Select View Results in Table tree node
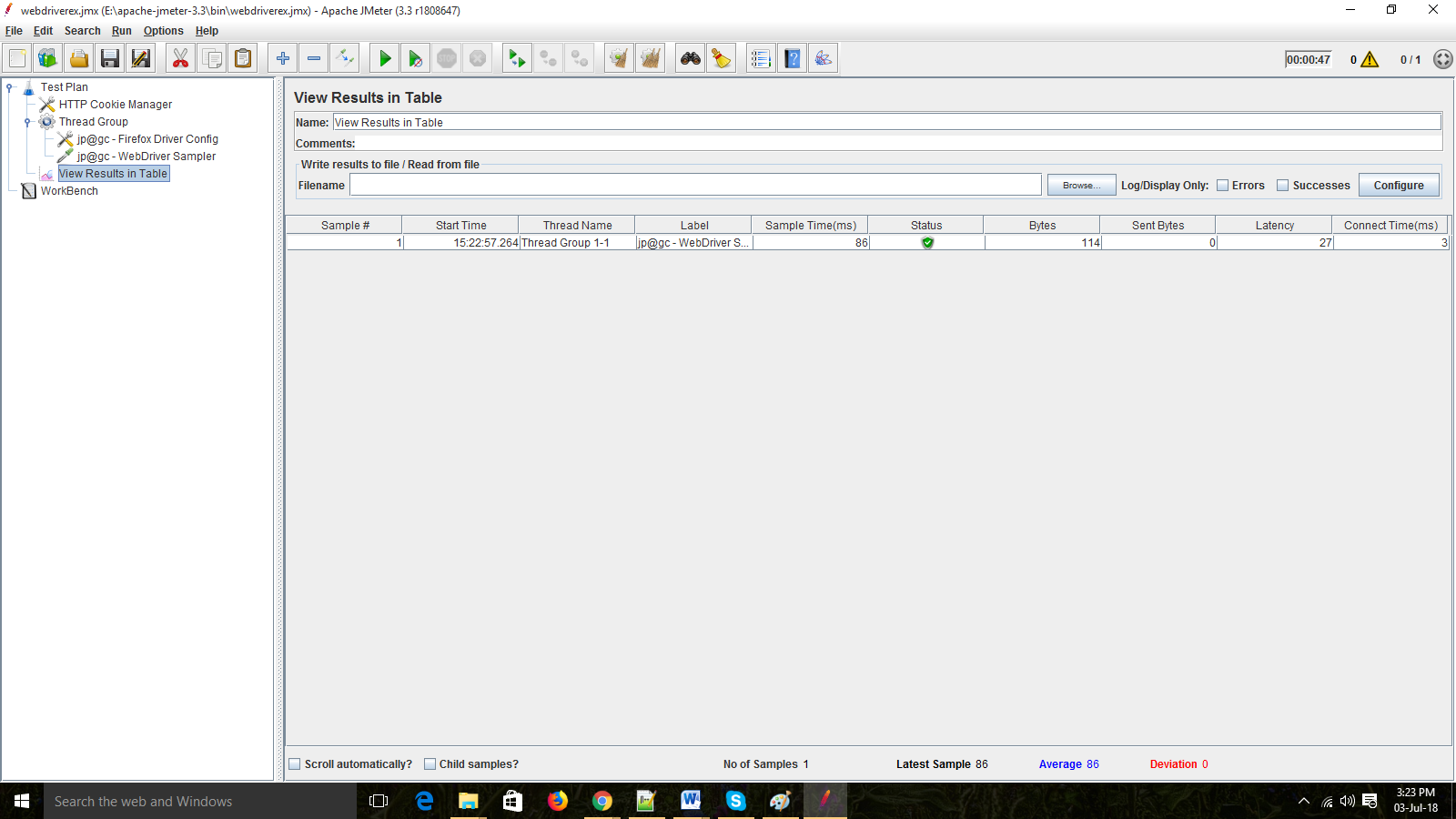The width and height of the screenshot is (1456, 819). pos(114,174)
